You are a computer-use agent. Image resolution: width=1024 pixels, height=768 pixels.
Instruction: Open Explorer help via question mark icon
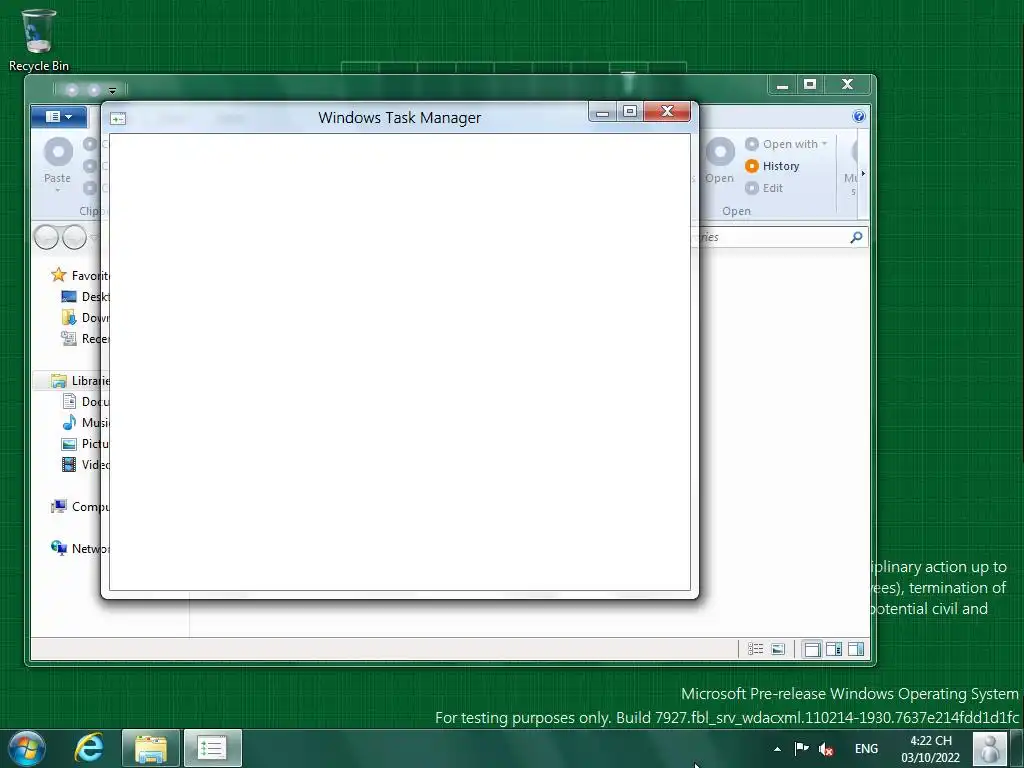pyautogui.click(x=859, y=116)
